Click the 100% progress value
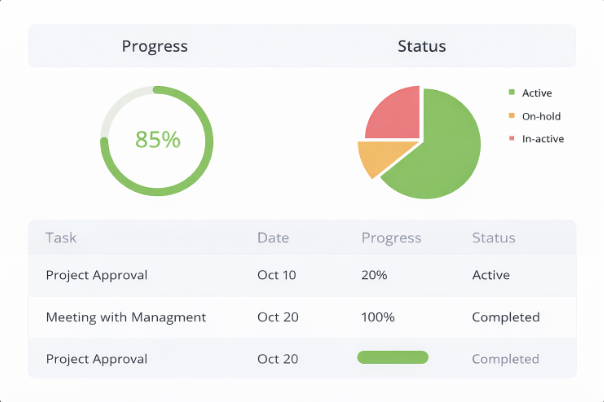 pyautogui.click(x=378, y=317)
